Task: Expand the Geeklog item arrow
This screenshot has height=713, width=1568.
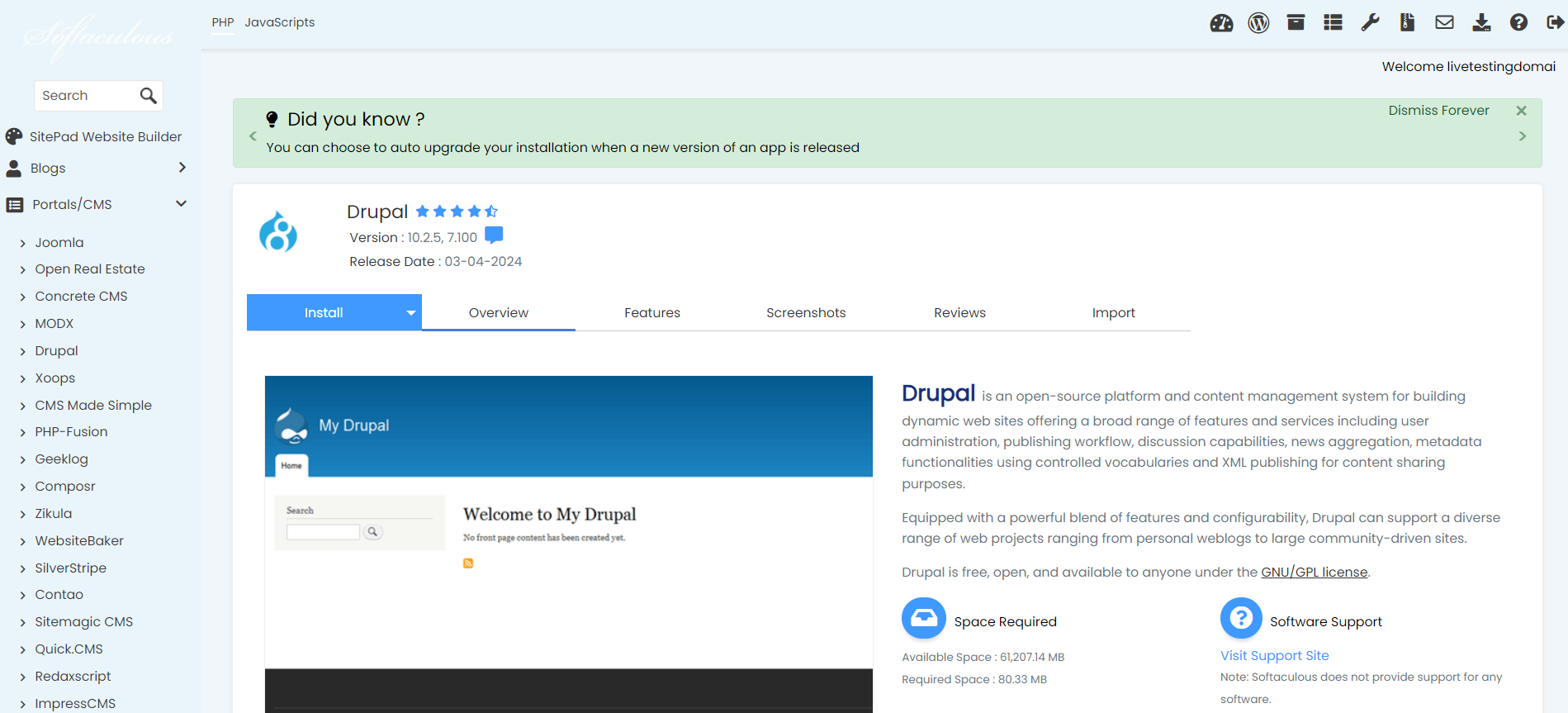Action: [x=23, y=460]
